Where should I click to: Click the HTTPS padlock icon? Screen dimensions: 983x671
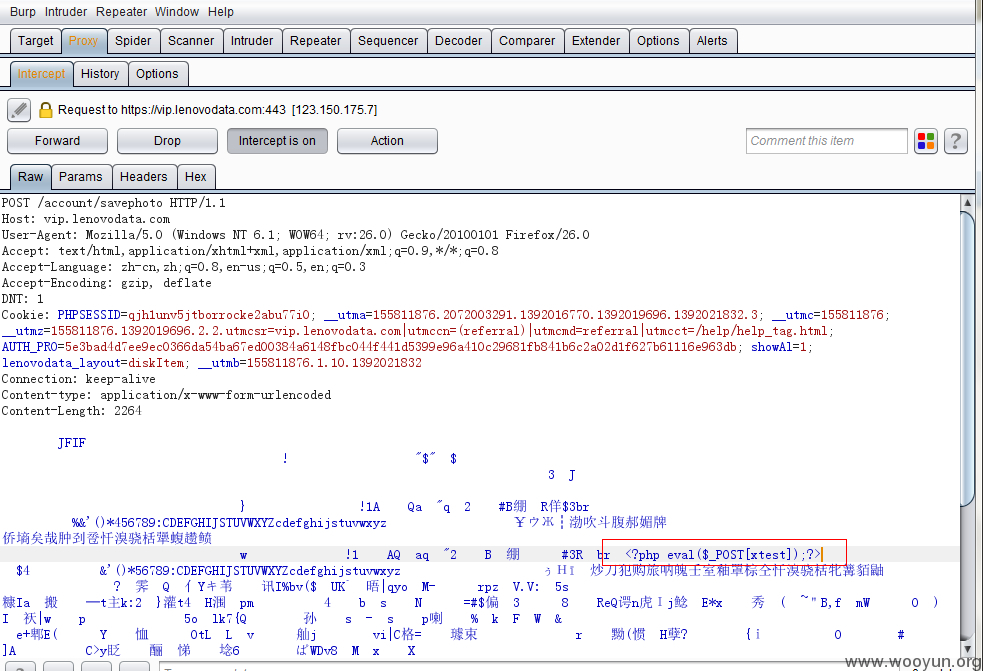(45, 110)
